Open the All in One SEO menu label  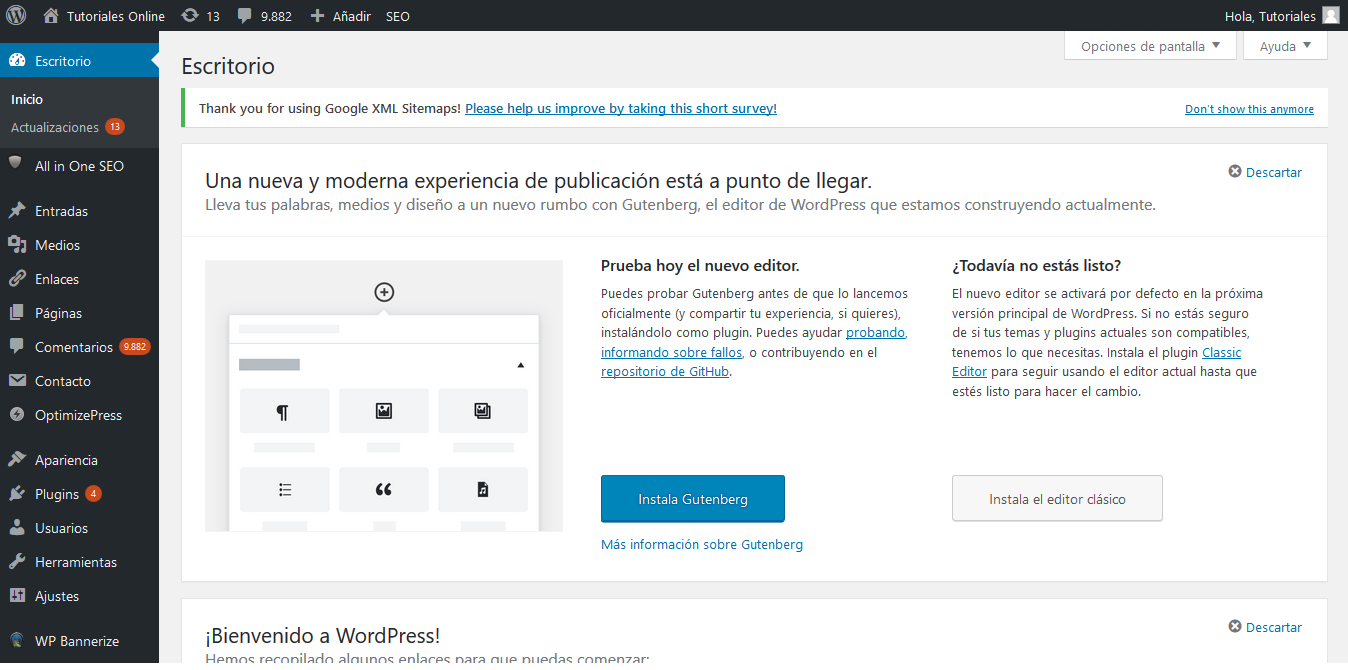tap(80, 166)
